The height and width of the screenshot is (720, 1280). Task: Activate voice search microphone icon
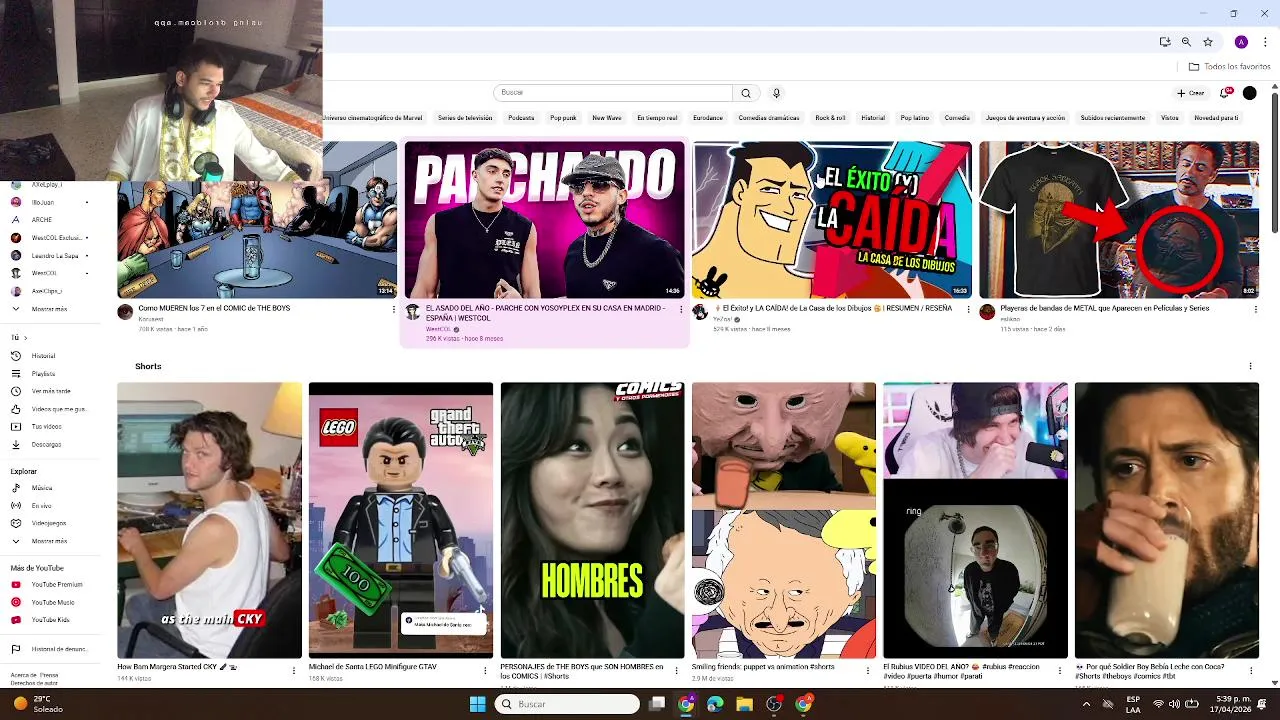coord(776,93)
